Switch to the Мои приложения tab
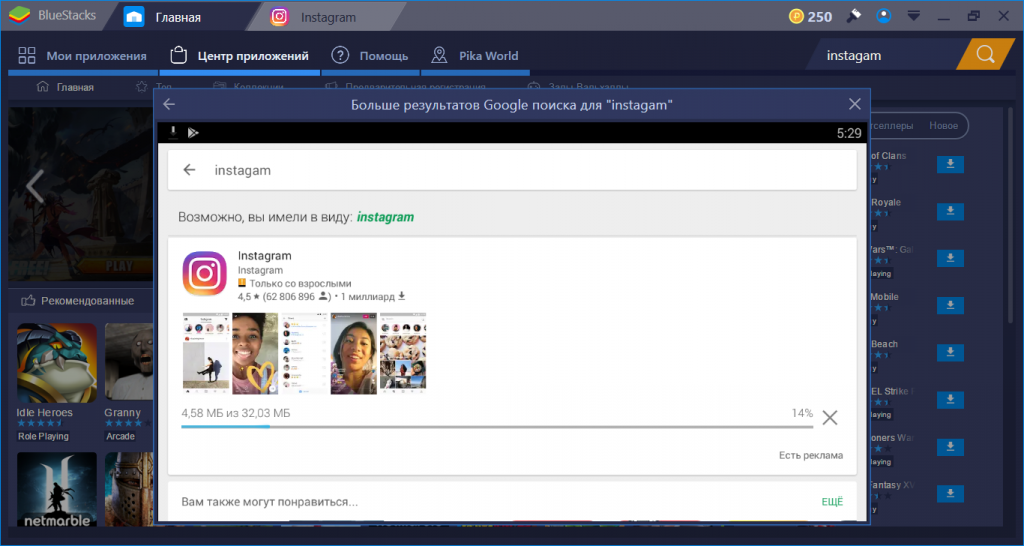Screen dimensions: 1024x546 pyautogui.click(x=83, y=56)
